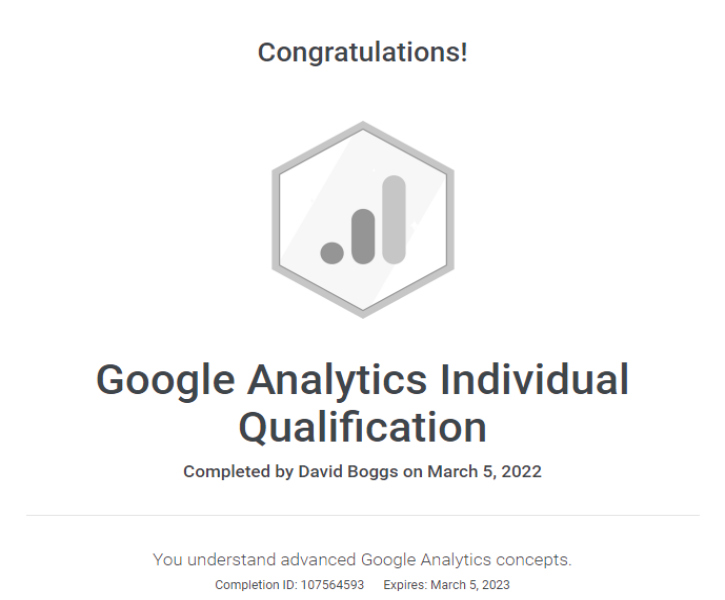Click the horizontal divider line
Image resolution: width=725 pixels, height=600 pixels.
pos(363,515)
